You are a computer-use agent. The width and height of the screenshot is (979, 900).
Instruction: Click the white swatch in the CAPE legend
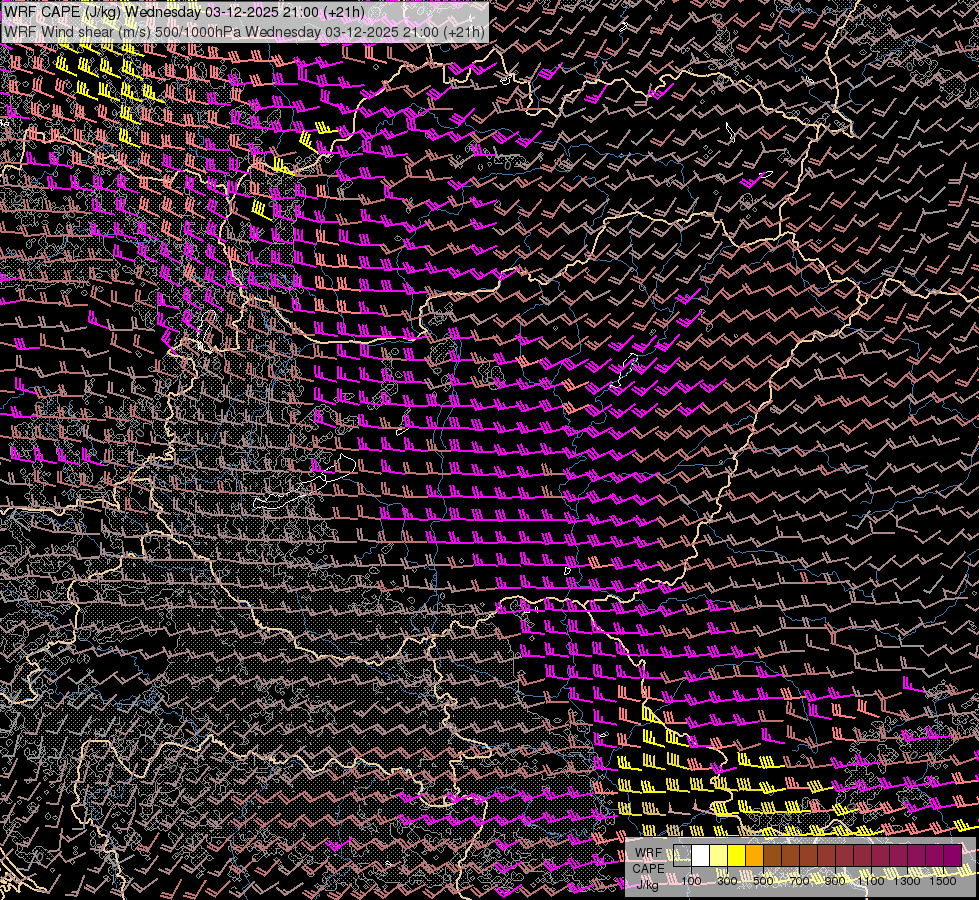[x=700, y=856]
